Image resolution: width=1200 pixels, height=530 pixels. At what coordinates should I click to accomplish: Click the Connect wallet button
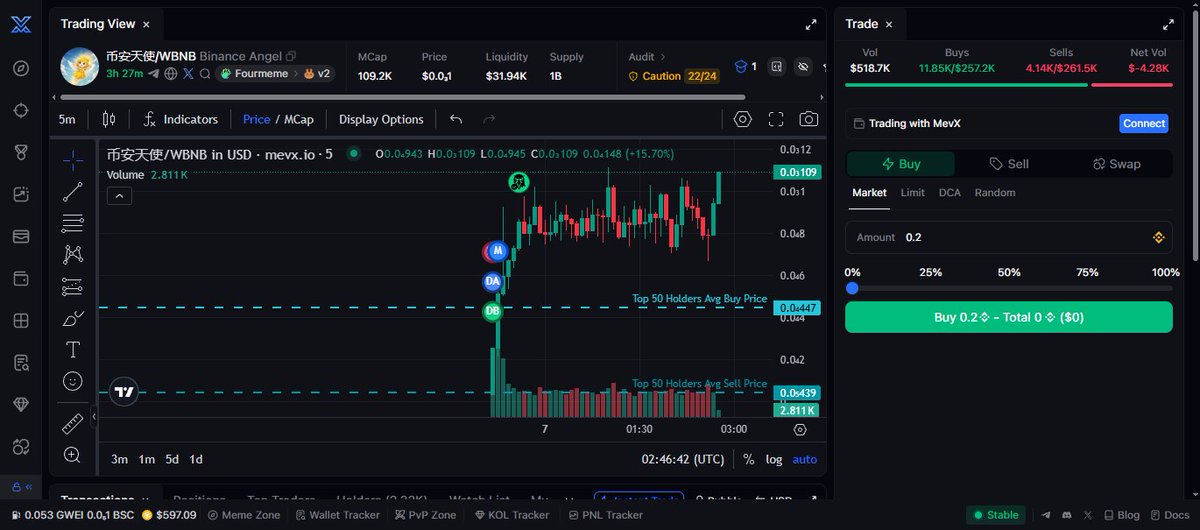pos(1144,123)
